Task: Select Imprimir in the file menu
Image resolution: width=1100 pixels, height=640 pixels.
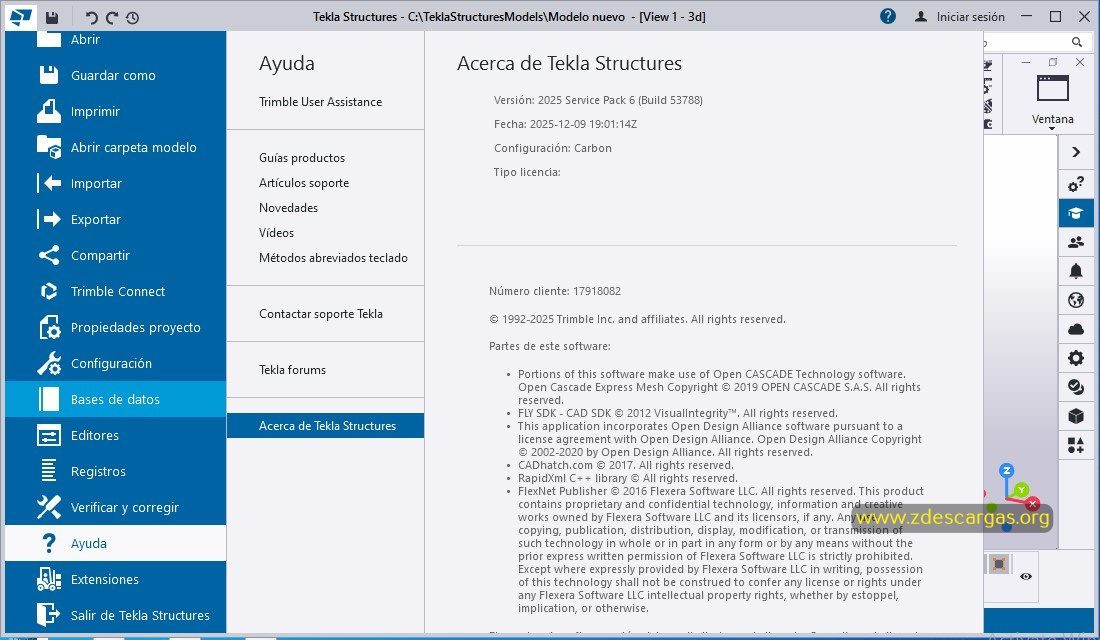Action: (x=116, y=111)
